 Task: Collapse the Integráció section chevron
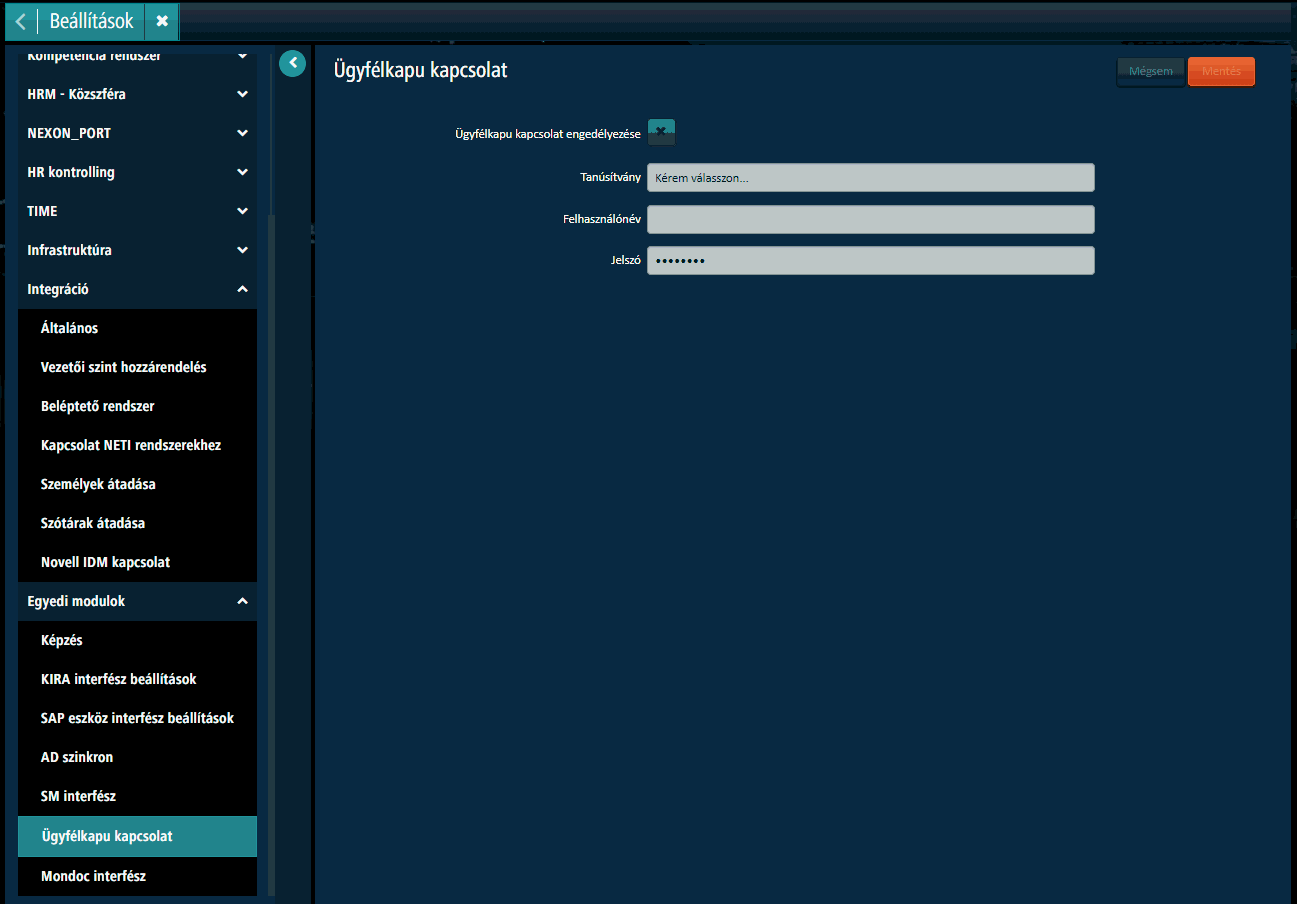[242, 289]
